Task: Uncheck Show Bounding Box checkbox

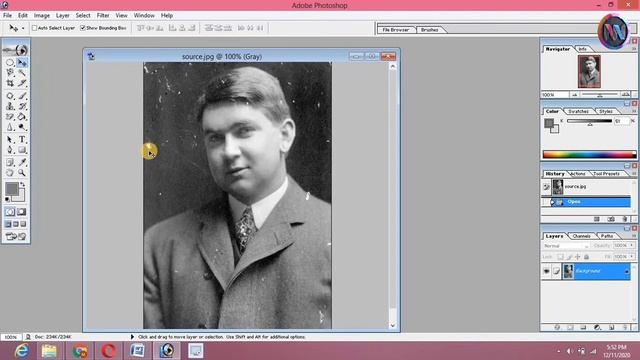Action: (x=83, y=28)
